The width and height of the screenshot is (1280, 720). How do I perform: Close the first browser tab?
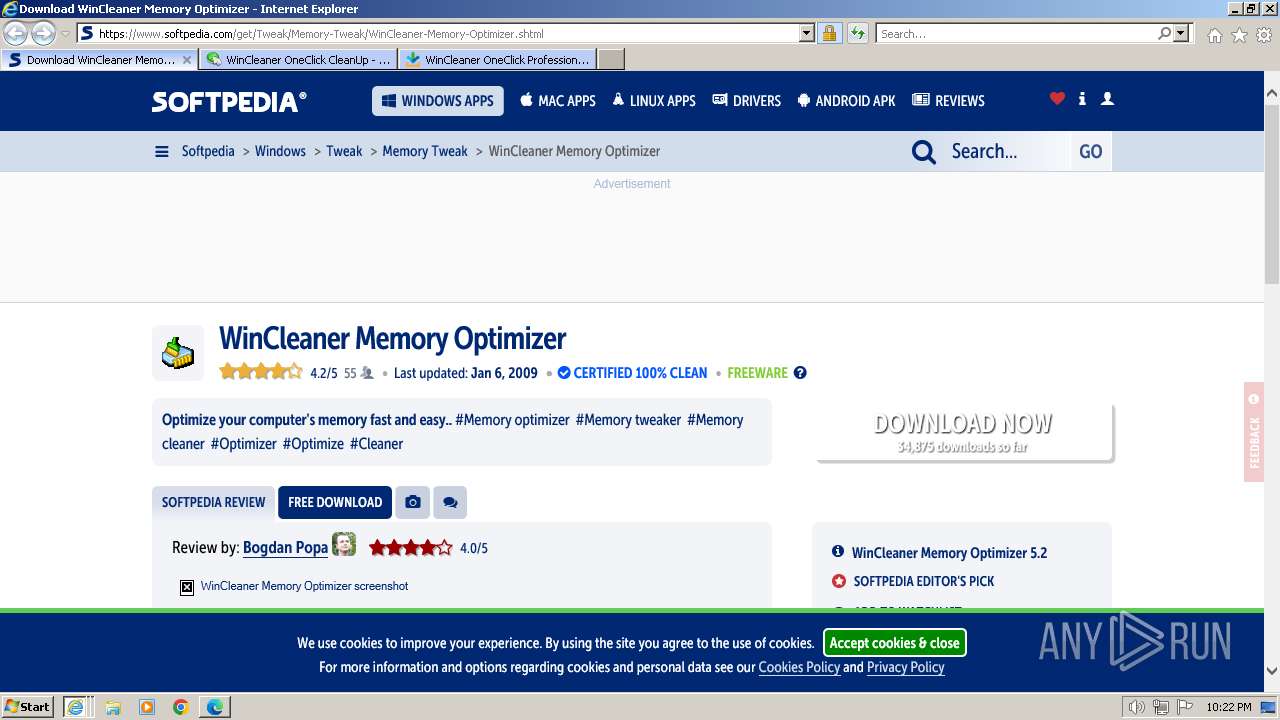(x=187, y=60)
